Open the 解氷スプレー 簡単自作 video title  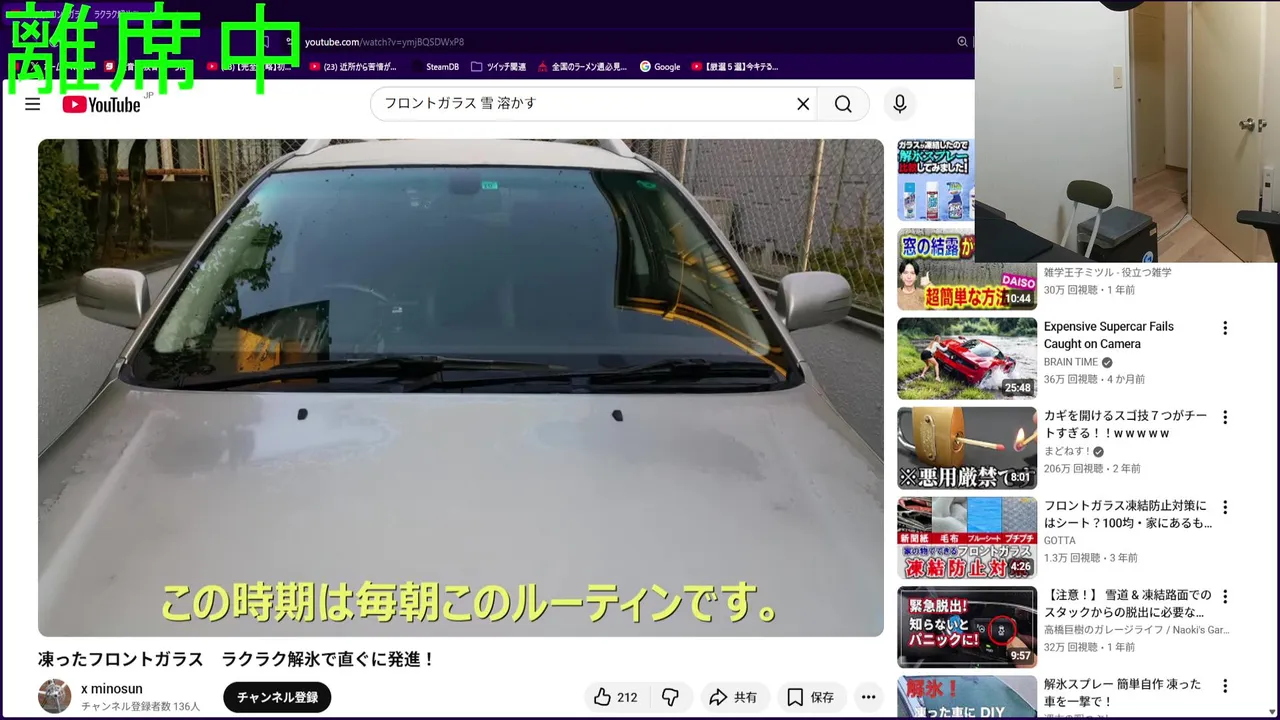[1122, 693]
